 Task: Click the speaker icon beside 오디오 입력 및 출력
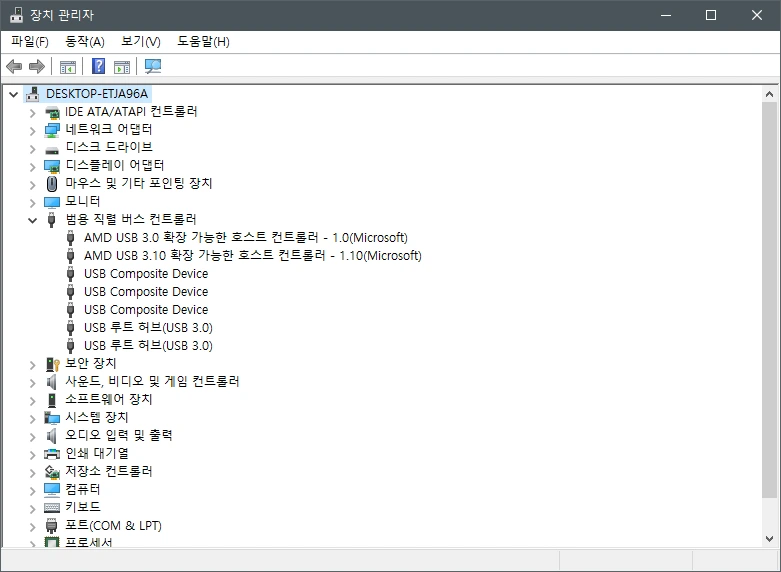(51, 435)
